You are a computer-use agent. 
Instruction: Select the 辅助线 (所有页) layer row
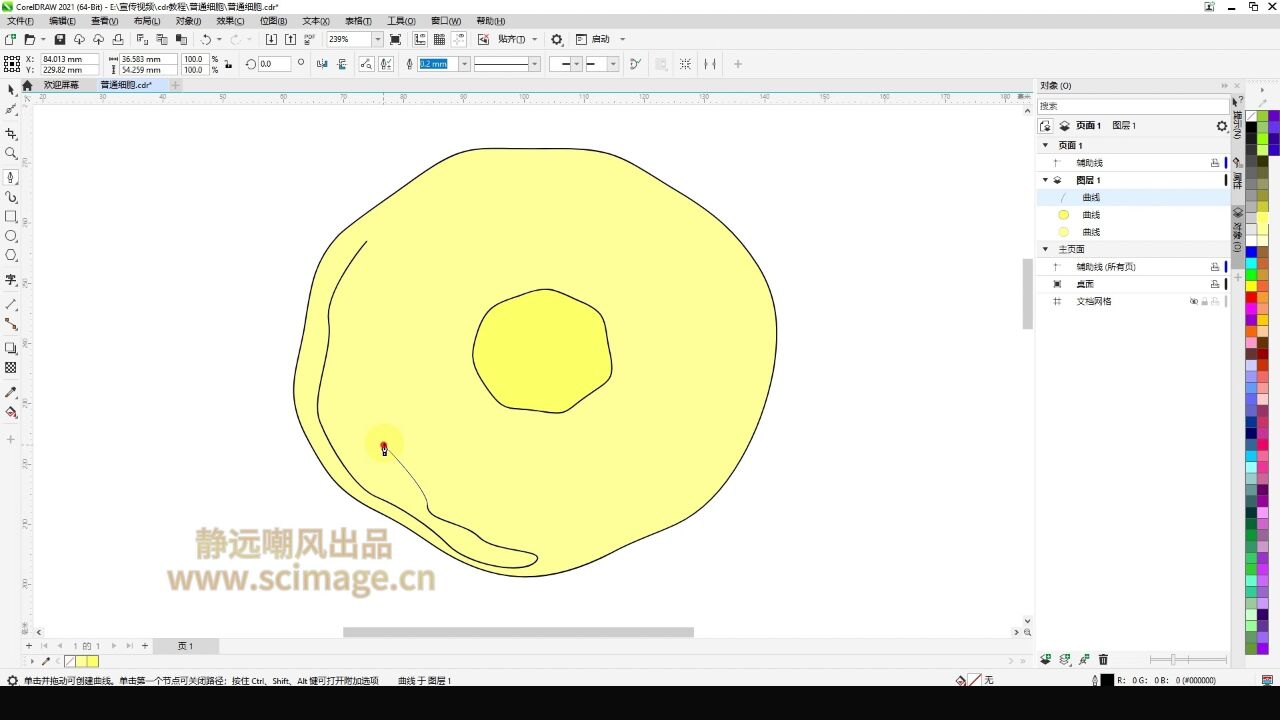point(1135,267)
